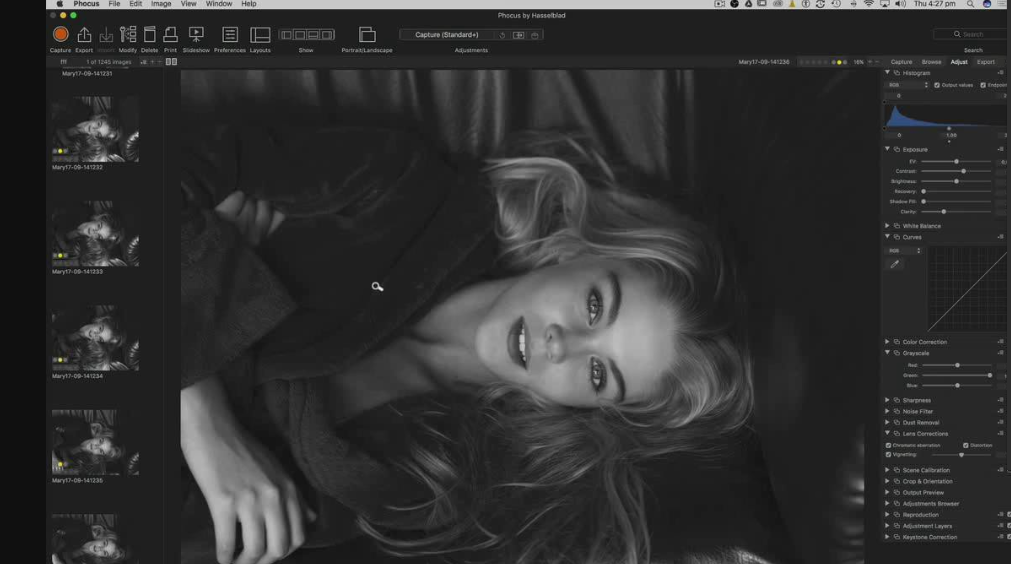Toggle the Distortion checkbox
The width and height of the screenshot is (1011, 564).
[x=965, y=445]
